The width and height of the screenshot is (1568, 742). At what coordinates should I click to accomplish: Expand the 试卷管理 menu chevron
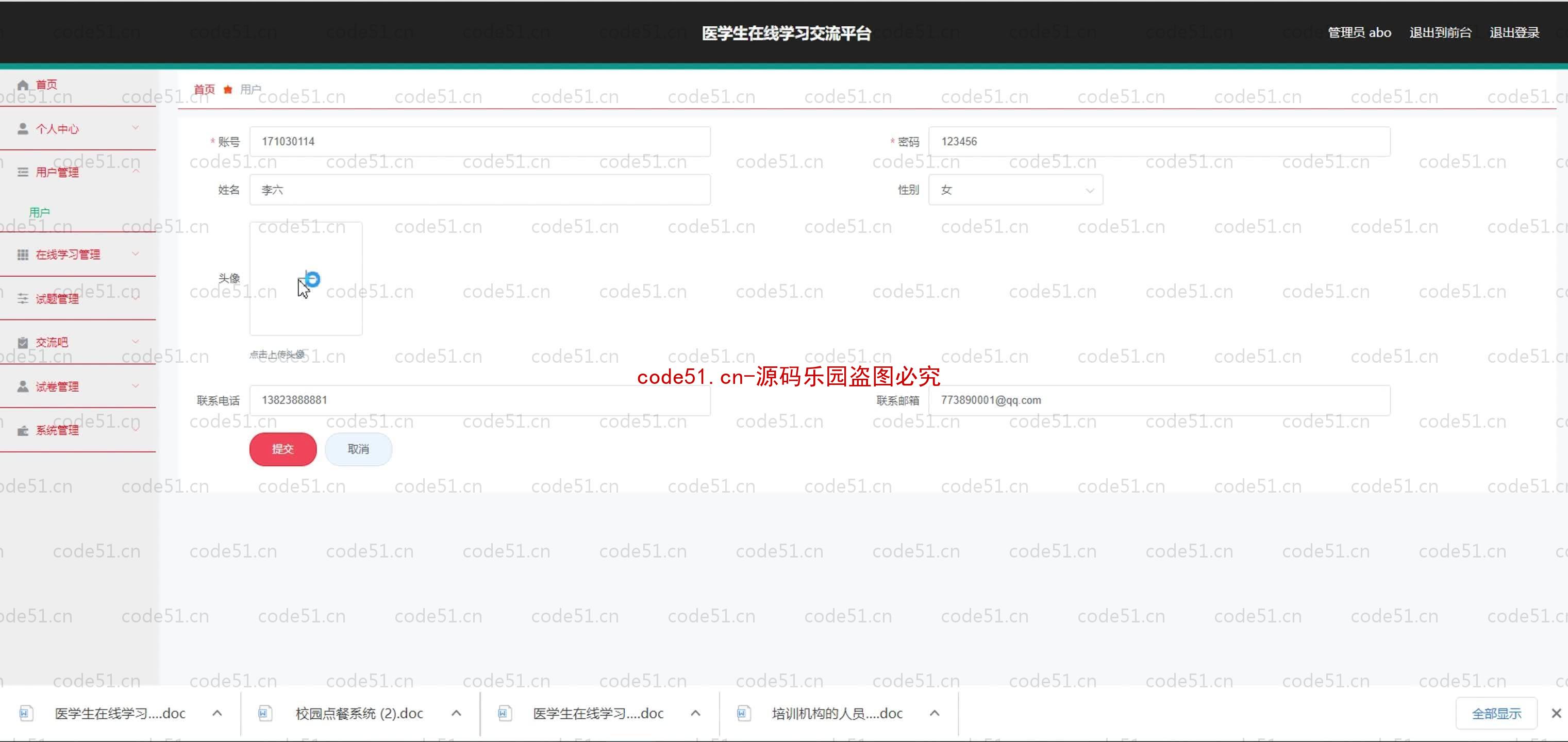coord(136,385)
